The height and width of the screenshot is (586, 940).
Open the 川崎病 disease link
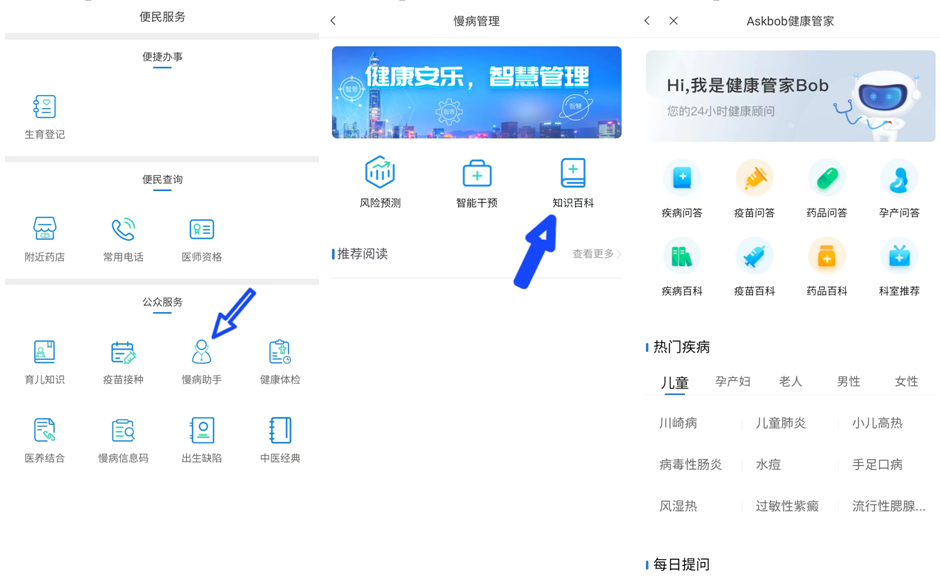click(x=678, y=423)
